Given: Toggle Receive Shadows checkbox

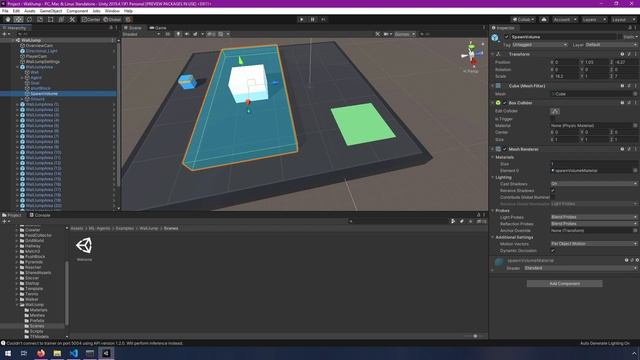Looking at the screenshot, I should (x=553, y=190).
